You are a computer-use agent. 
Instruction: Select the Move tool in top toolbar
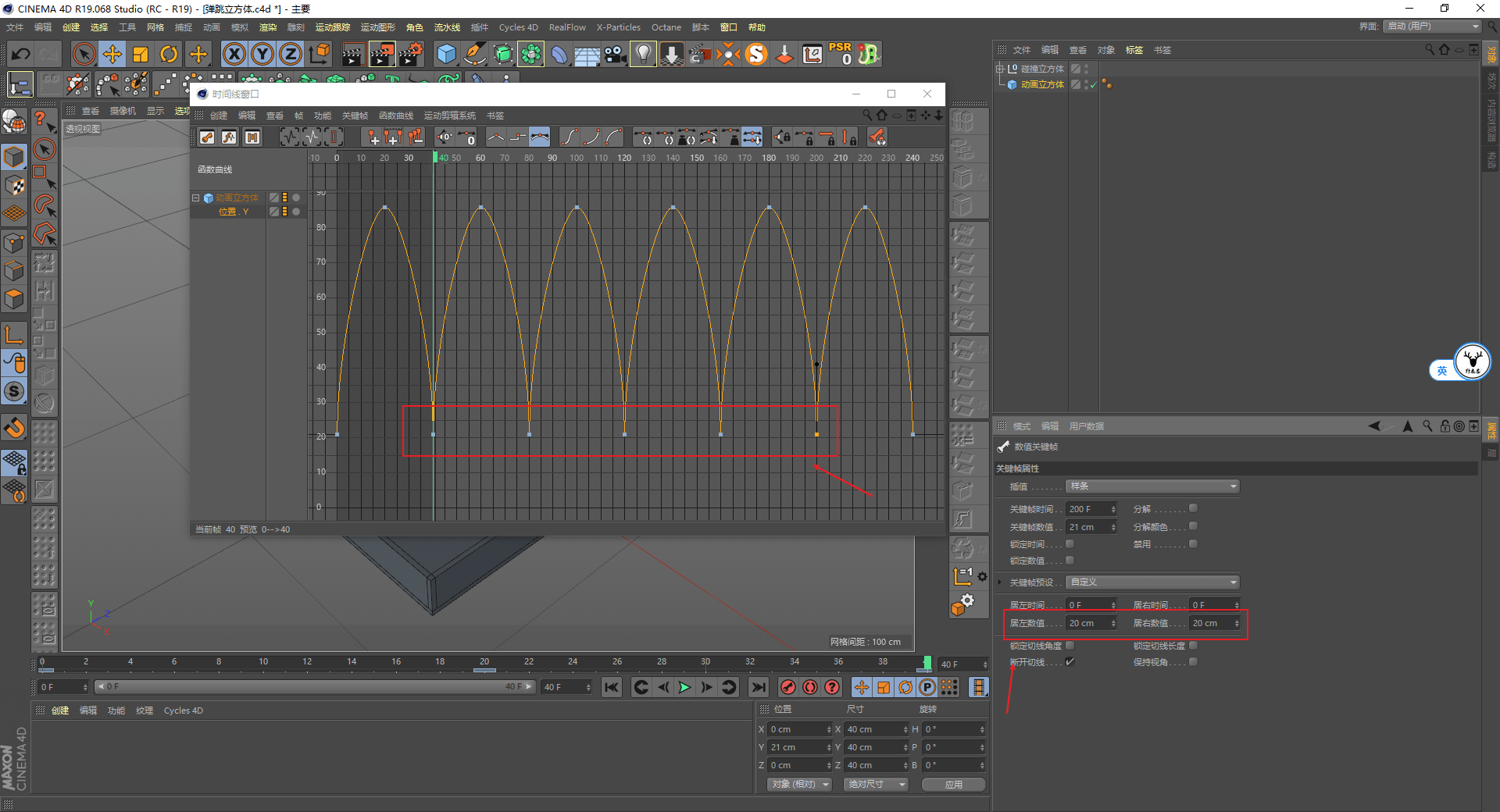click(x=112, y=54)
